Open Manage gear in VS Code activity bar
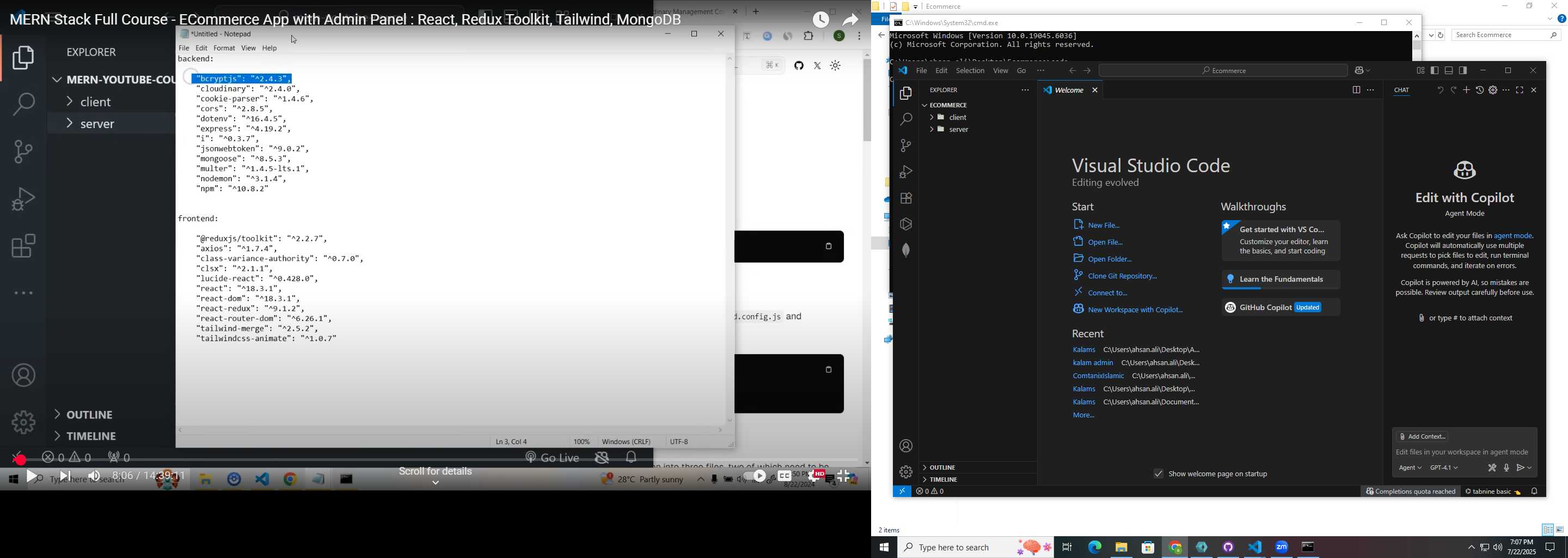This screenshot has height=558, width=1568. coord(906,472)
